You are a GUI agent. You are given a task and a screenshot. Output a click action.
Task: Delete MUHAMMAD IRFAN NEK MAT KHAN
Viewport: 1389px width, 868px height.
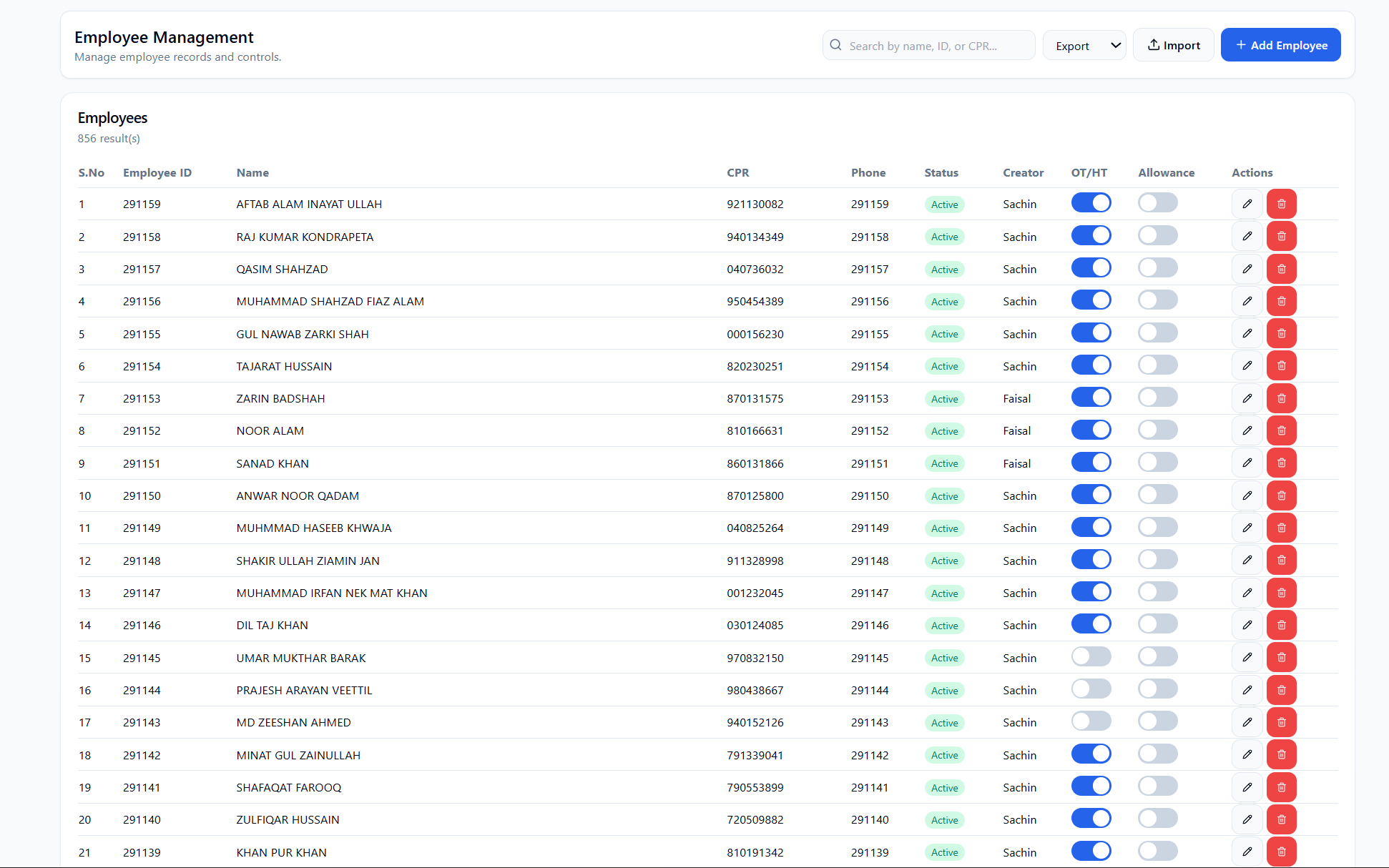(x=1281, y=593)
